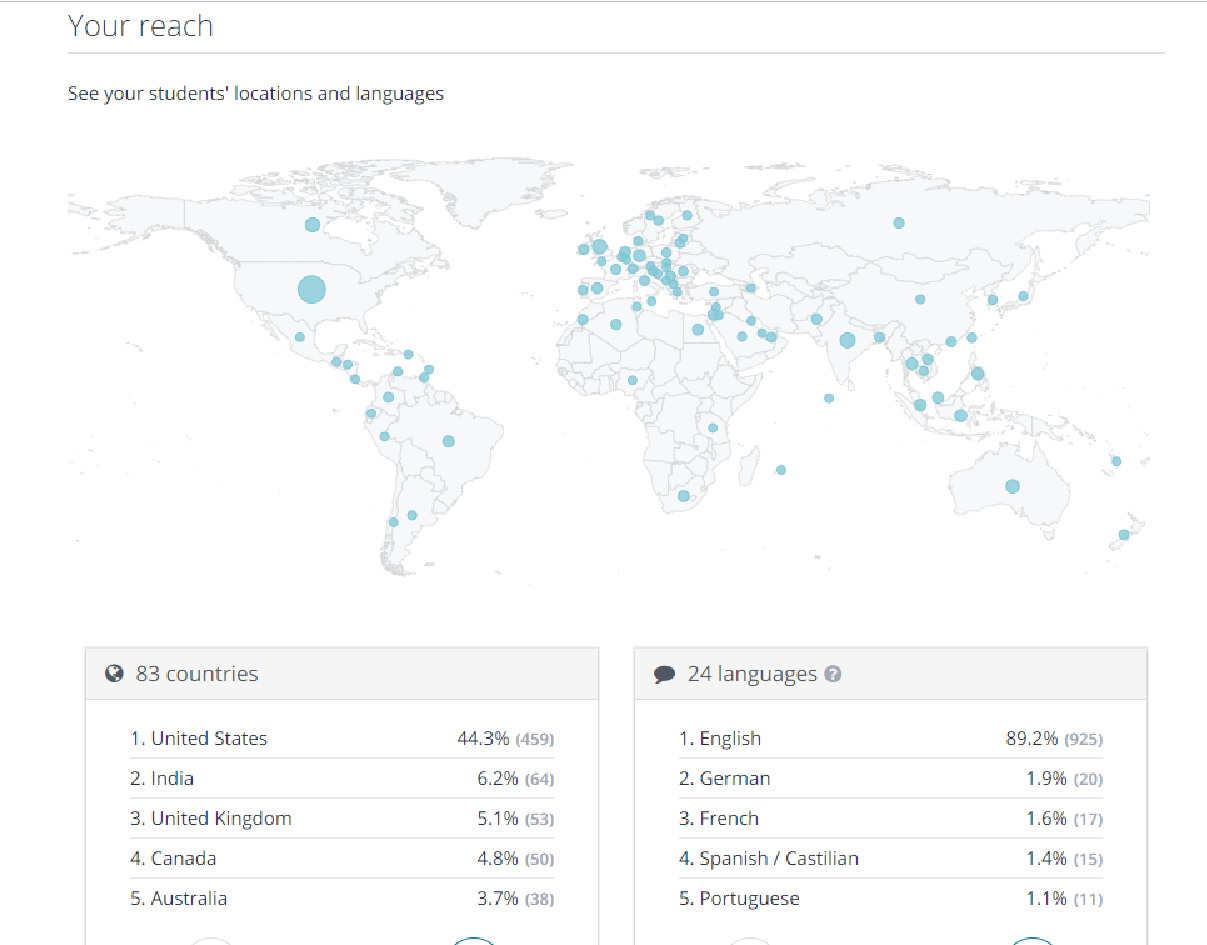This screenshot has width=1207, height=945.
Task: Select the Brazil bubble on the map
Action: [449, 441]
